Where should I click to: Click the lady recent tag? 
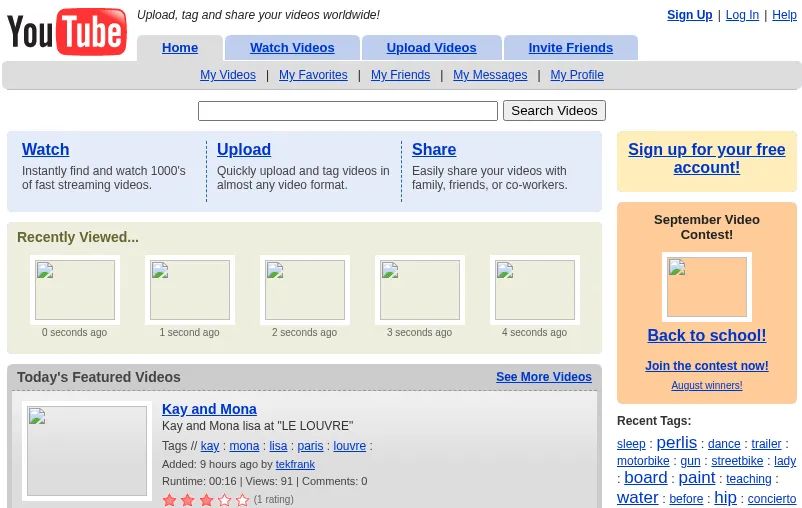(785, 461)
